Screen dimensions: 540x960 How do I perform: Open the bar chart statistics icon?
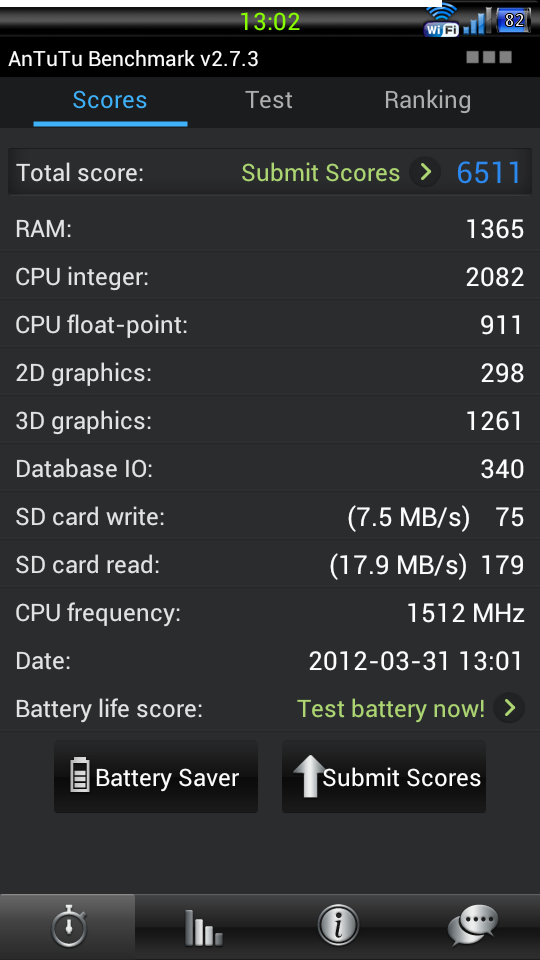[203, 927]
